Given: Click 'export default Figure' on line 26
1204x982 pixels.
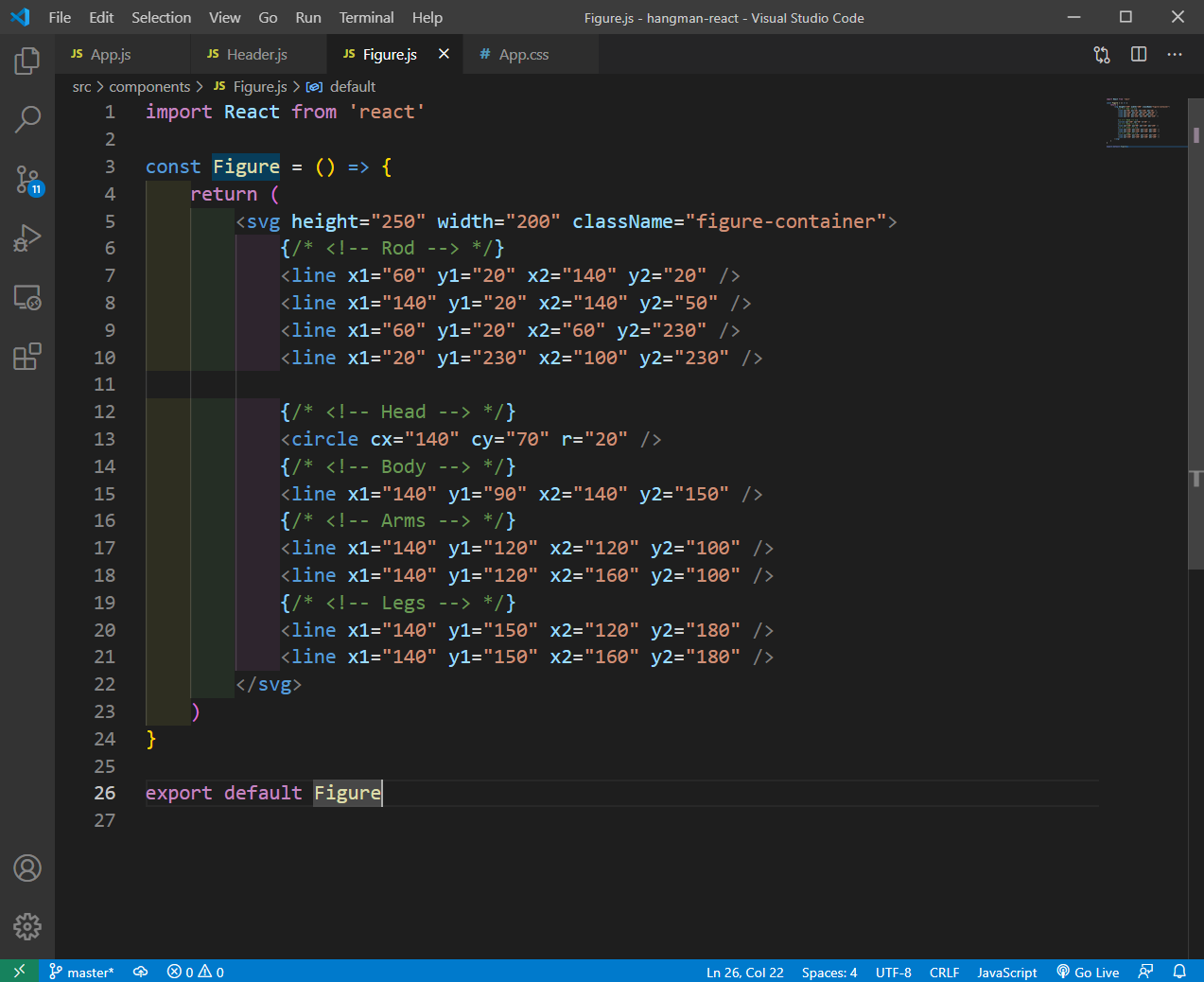Looking at the screenshot, I should (x=264, y=793).
